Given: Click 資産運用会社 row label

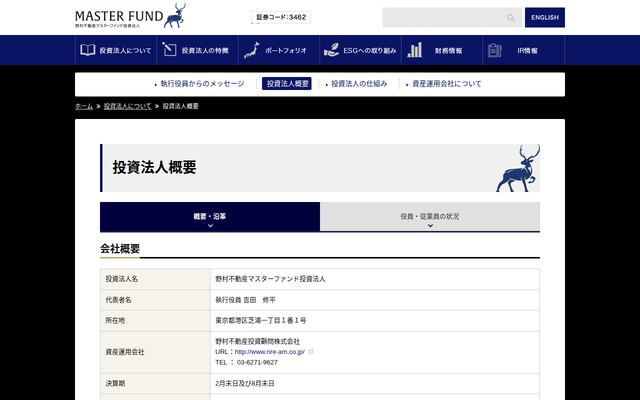Looking at the screenshot, I should pos(125,352).
